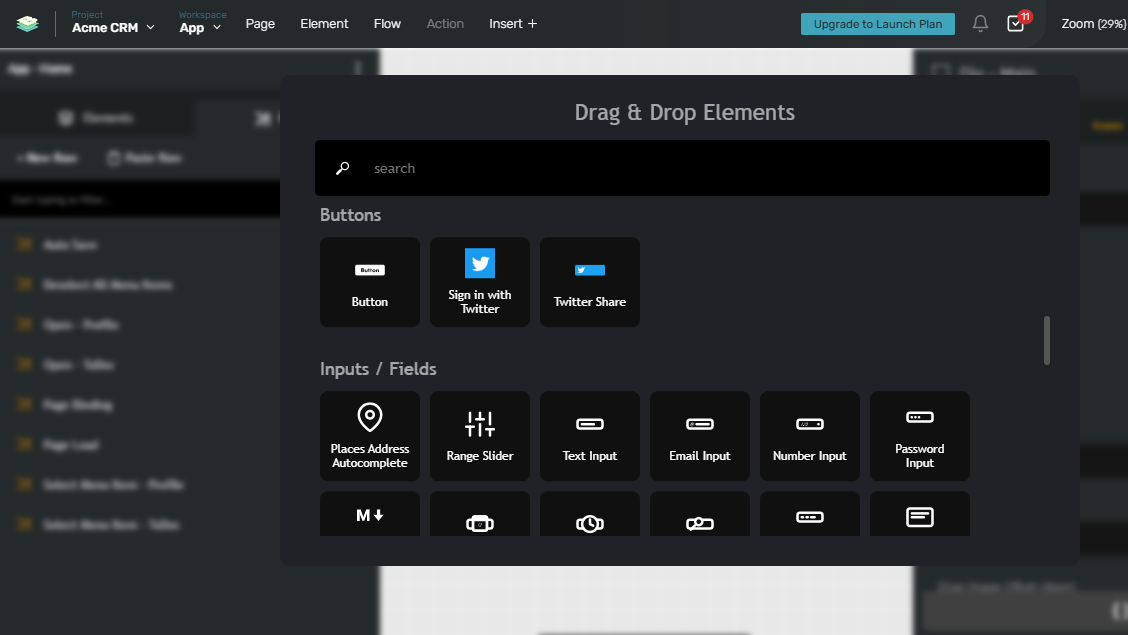Image resolution: width=1128 pixels, height=635 pixels.
Task: Select the Range Slider element
Action: tap(480, 436)
